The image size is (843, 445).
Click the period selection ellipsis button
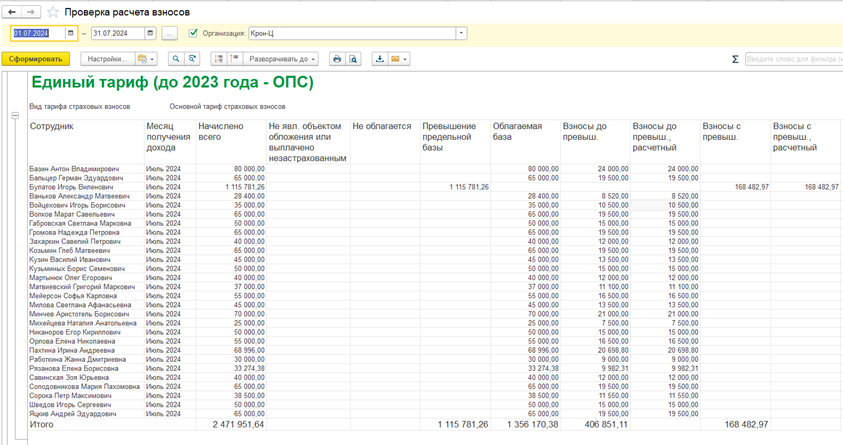(171, 33)
